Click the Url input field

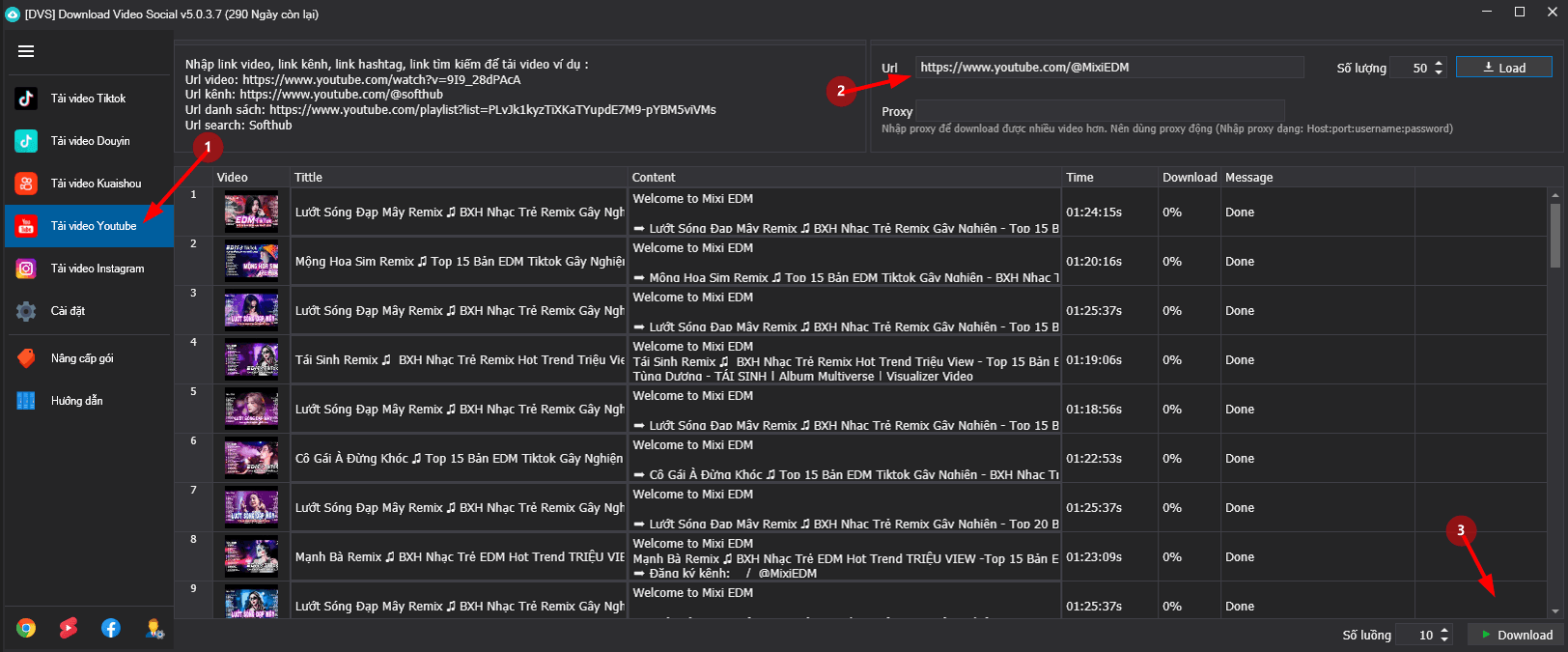[x=1108, y=68]
